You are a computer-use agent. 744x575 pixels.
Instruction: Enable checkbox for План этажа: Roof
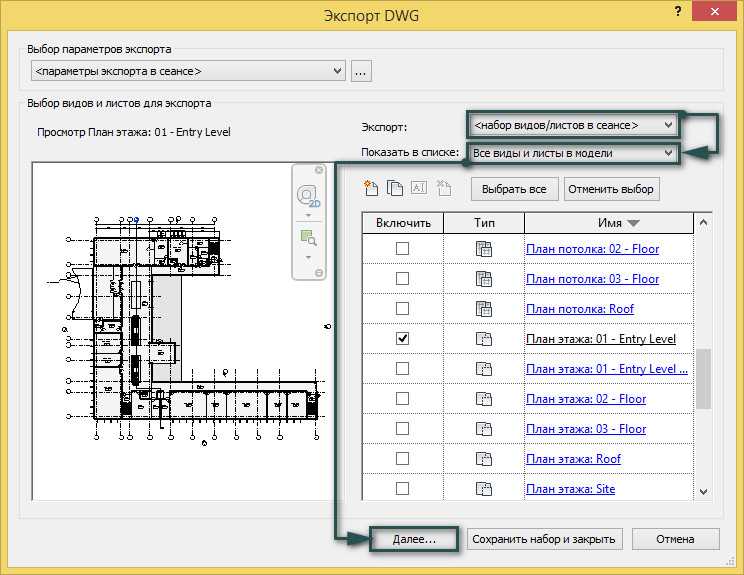402,458
